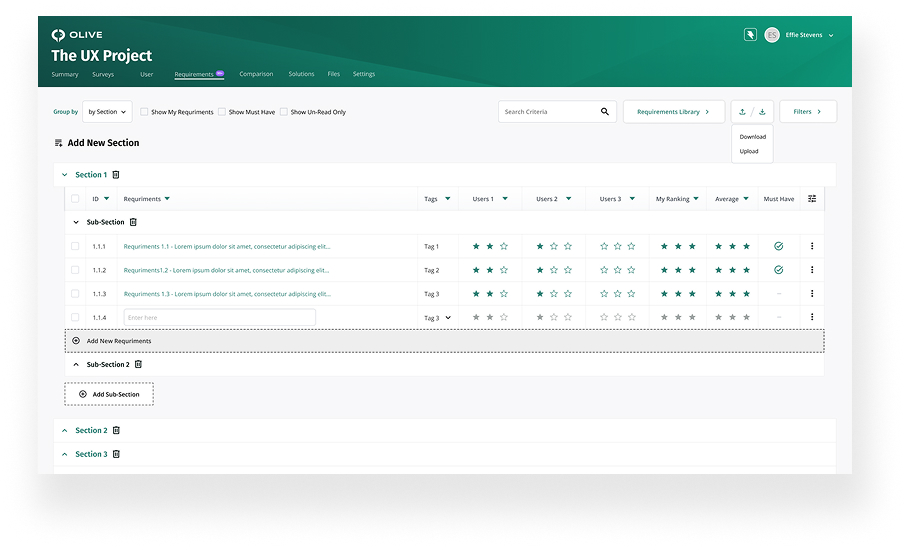Open the Files tab
The width and height of the screenshot is (906, 550).
pos(333,74)
